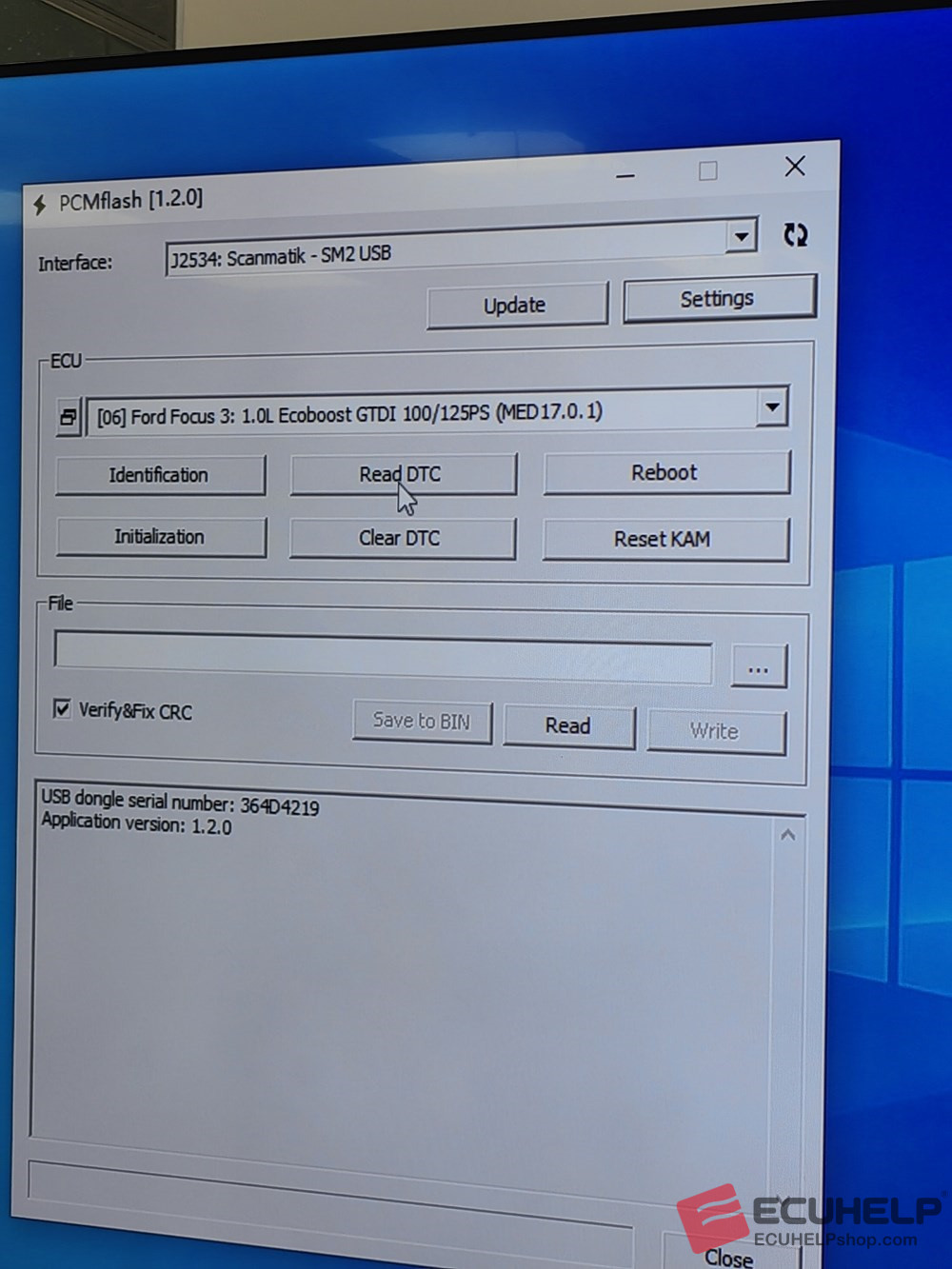Screen dimensions: 952x1269
Task: Maximize the PCMflash window
Action: coord(708,171)
